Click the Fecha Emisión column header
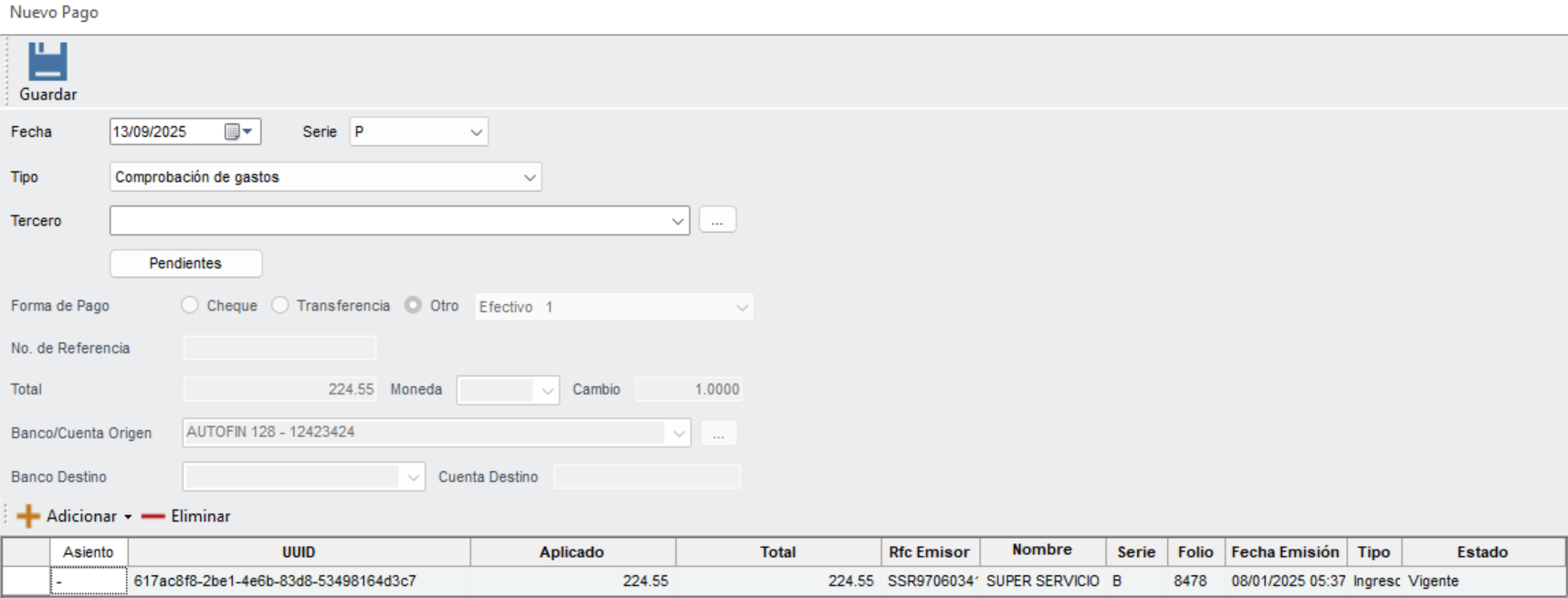Screen dimensions: 1568x598 point(1285,552)
